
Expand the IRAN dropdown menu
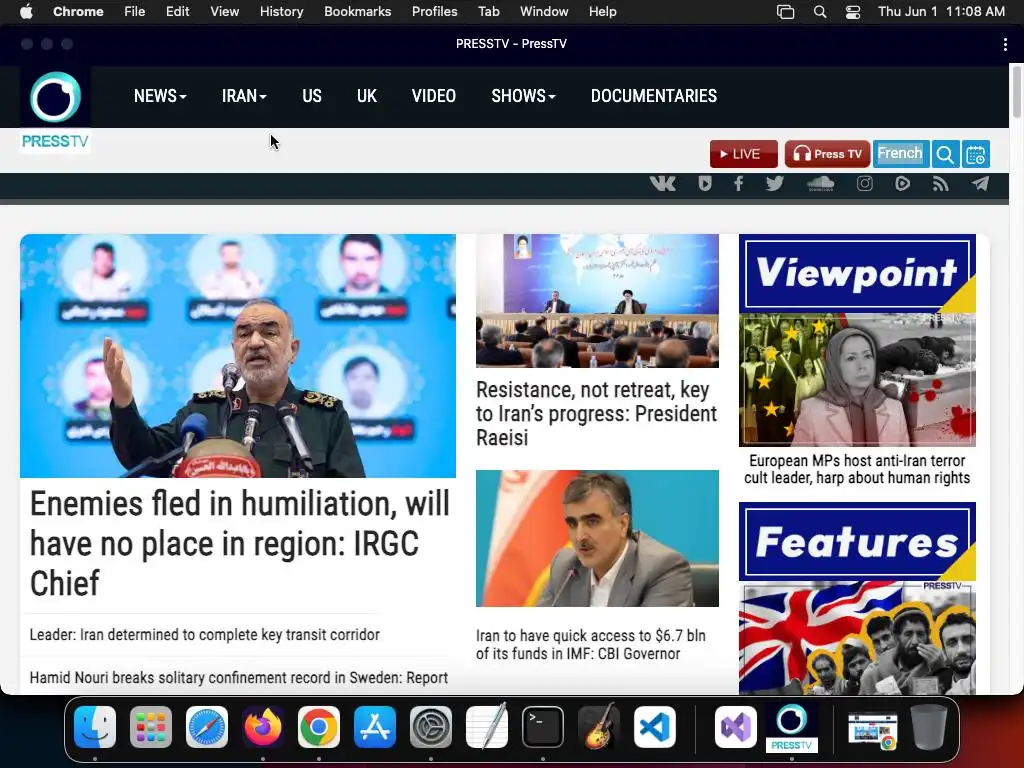[244, 96]
